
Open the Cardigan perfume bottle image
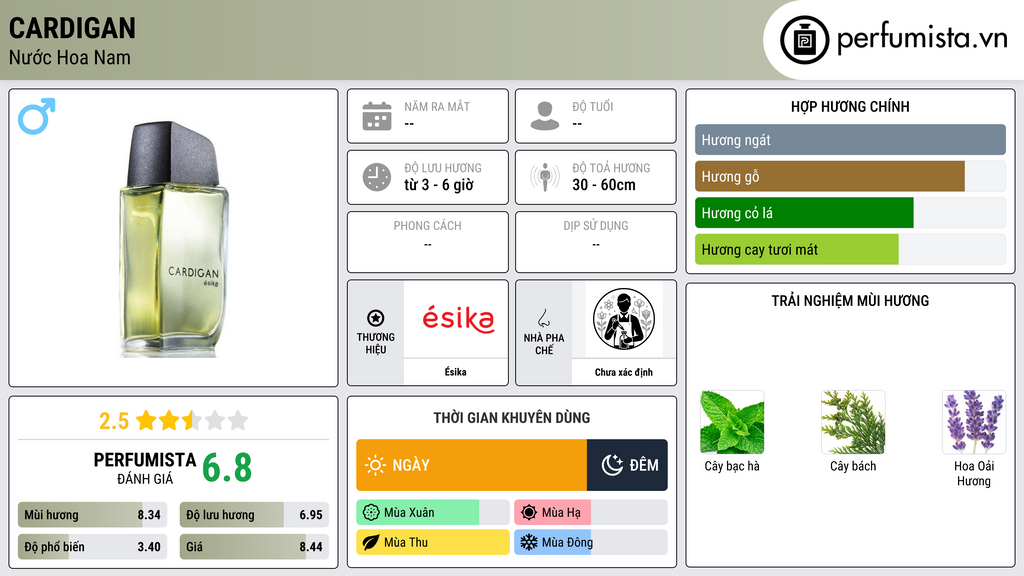[x=173, y=239]
